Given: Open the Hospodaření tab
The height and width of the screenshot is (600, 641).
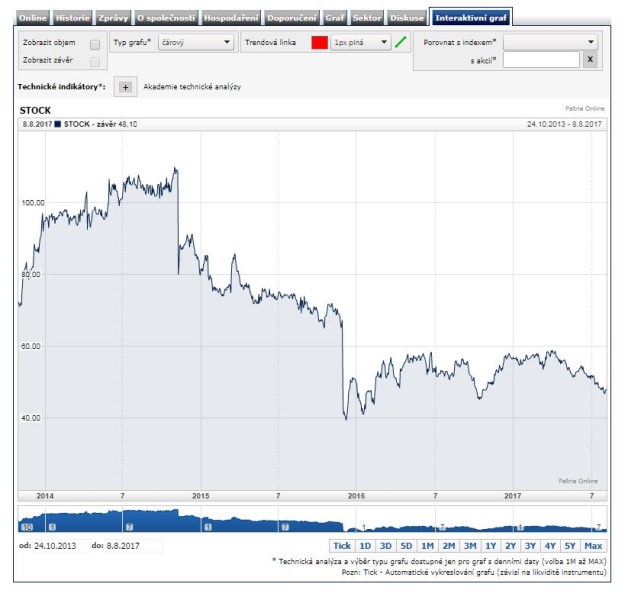Looking at the screenshot, I should point(231,18).
